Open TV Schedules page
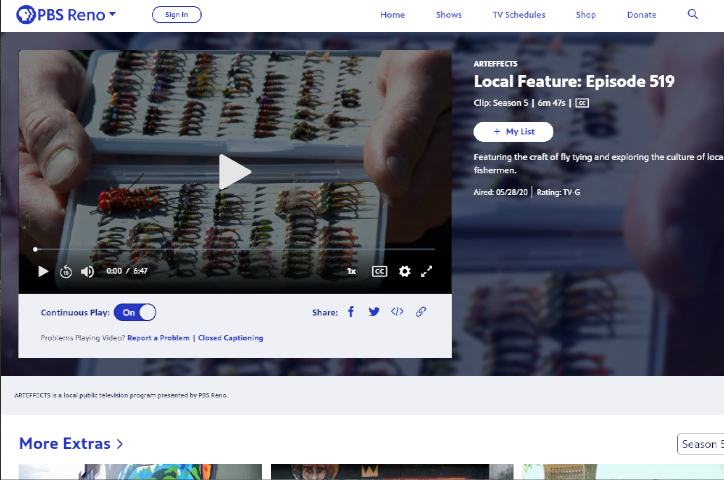 pos(519,15)
